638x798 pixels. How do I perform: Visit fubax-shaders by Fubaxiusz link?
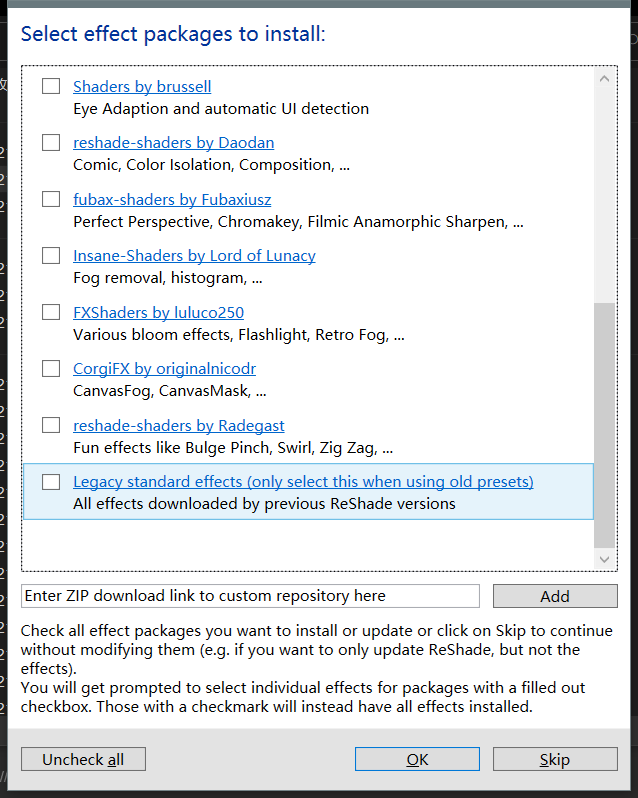pos(172,200)
